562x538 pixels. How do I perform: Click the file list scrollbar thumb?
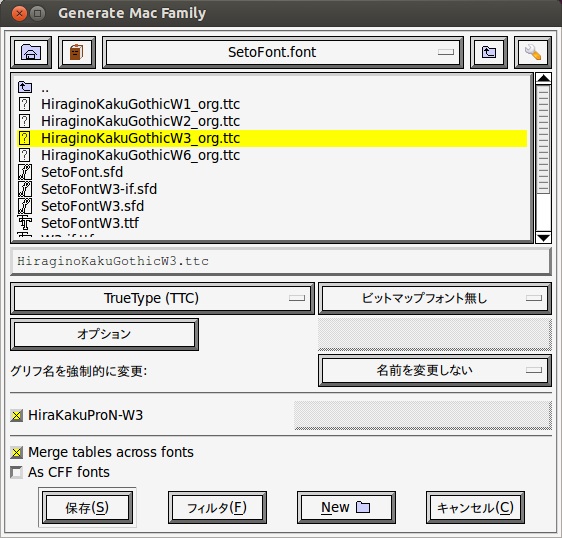[x=543, y=140]
